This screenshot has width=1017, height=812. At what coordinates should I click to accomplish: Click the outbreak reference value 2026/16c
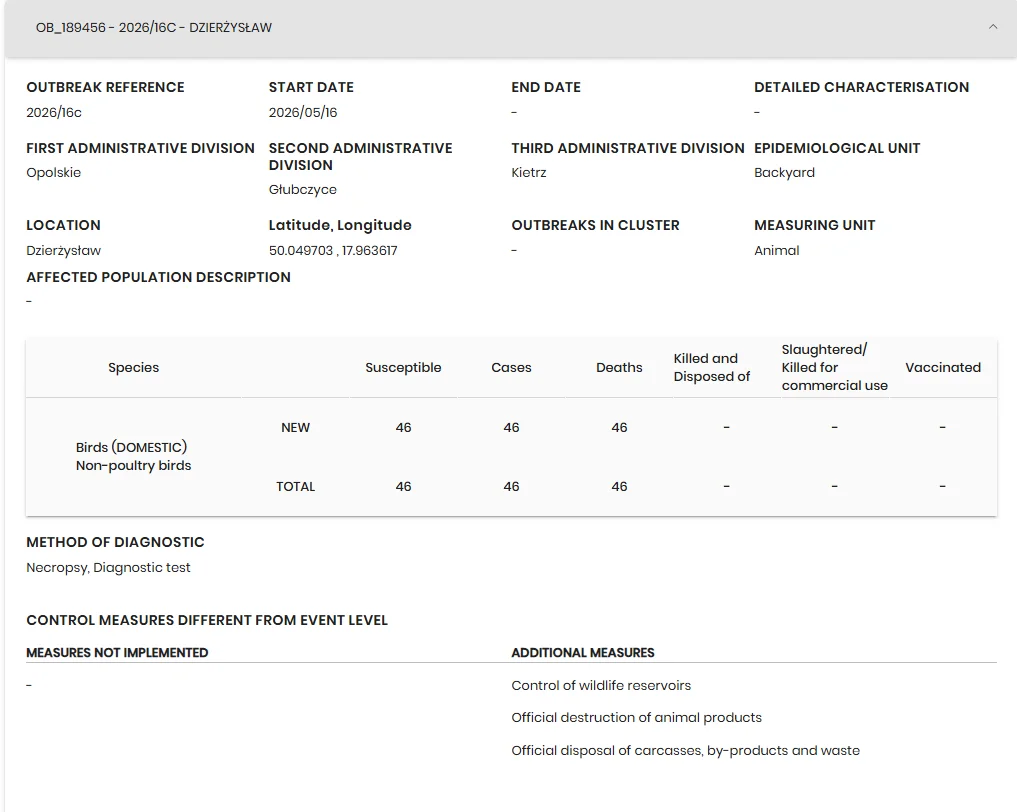(54, 112)
